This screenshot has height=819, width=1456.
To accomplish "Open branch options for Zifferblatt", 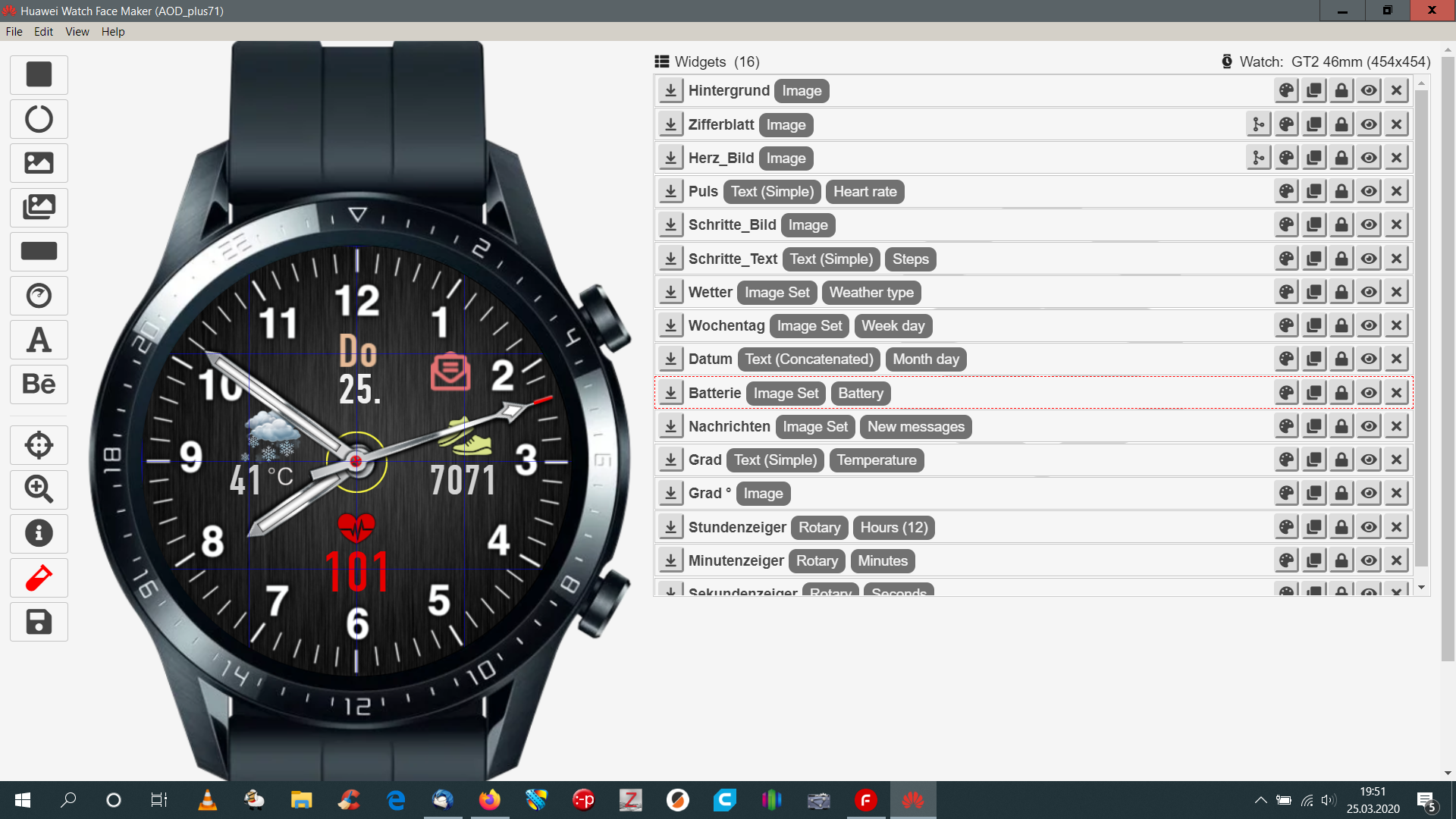I will pos(1259,124).
